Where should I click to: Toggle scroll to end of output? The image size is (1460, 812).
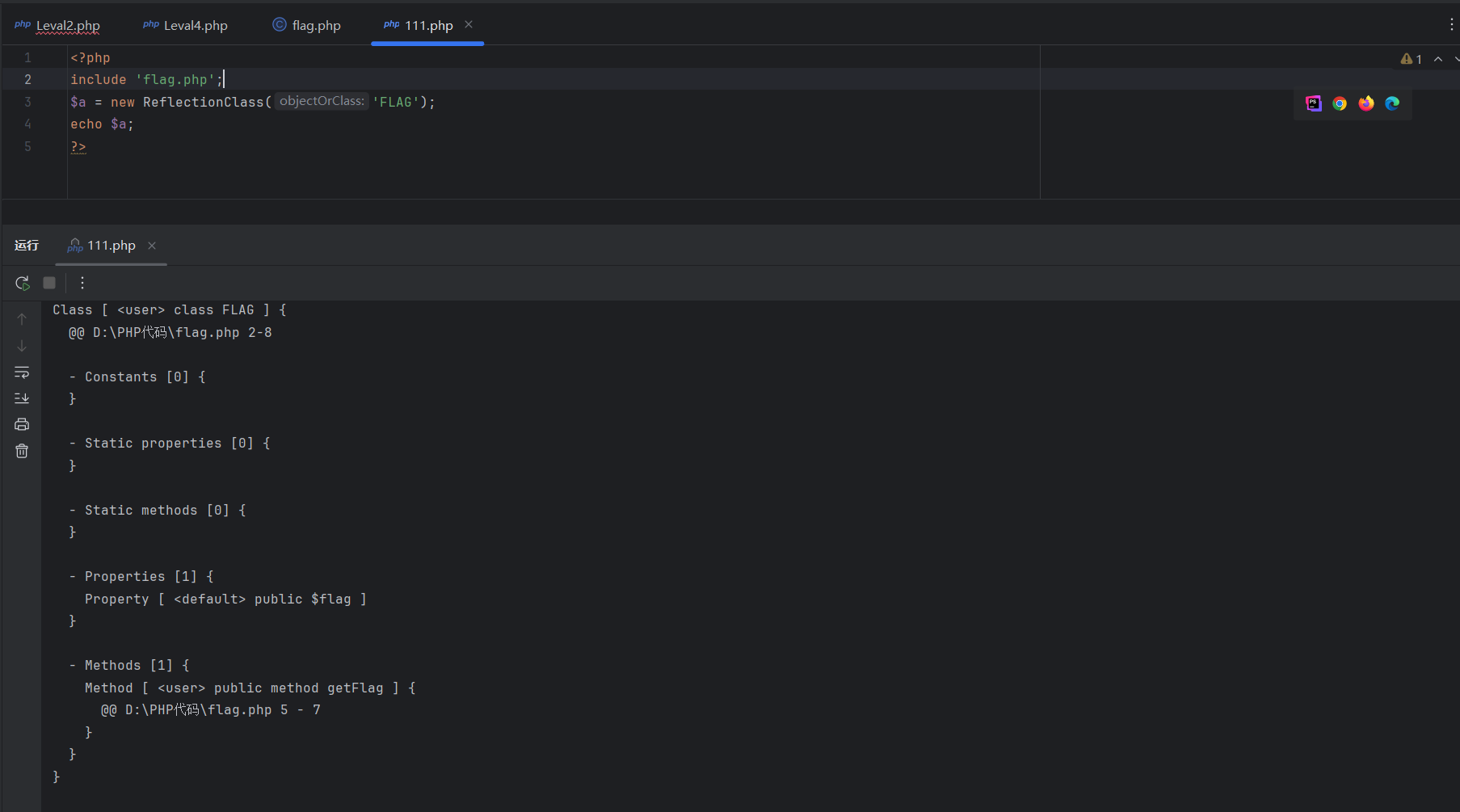[22, 398]
